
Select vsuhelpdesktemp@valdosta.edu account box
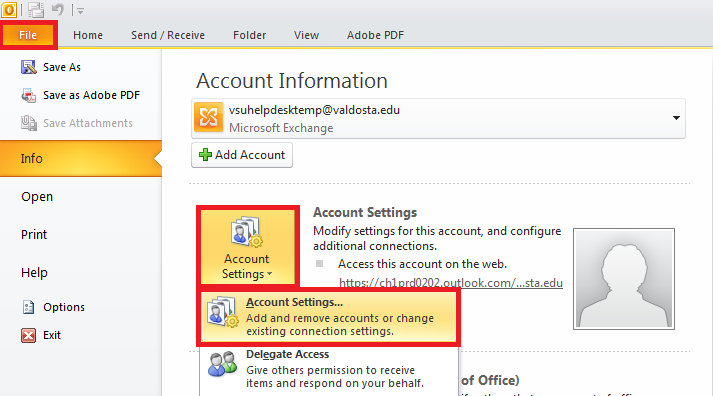438,118
